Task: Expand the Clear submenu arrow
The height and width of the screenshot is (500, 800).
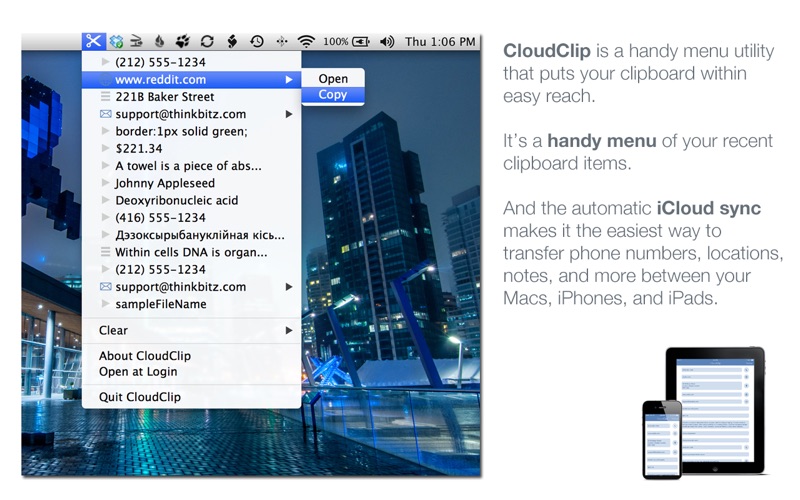Action: [289, 330]
